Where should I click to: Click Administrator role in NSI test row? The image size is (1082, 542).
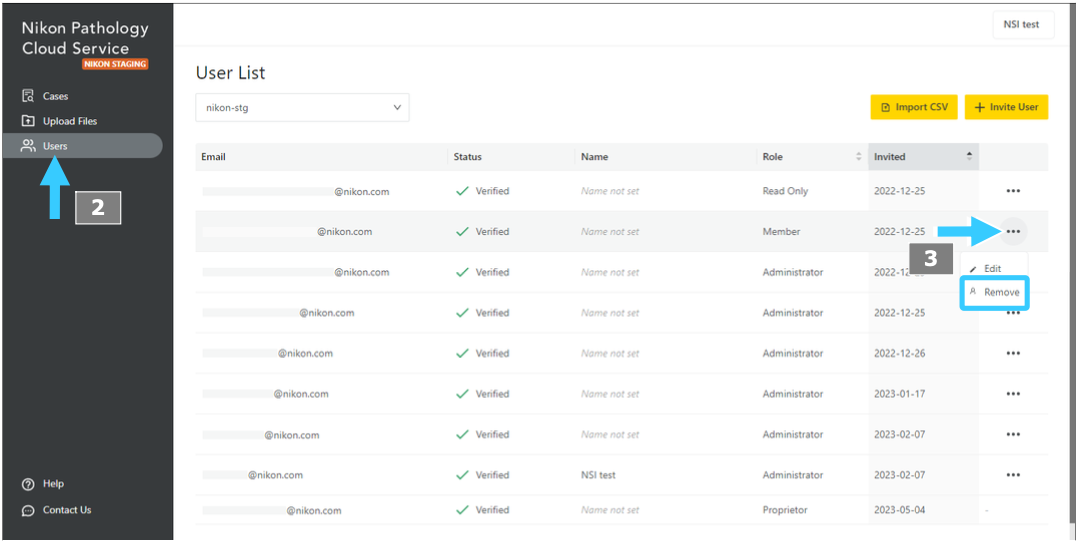point(793,475)
